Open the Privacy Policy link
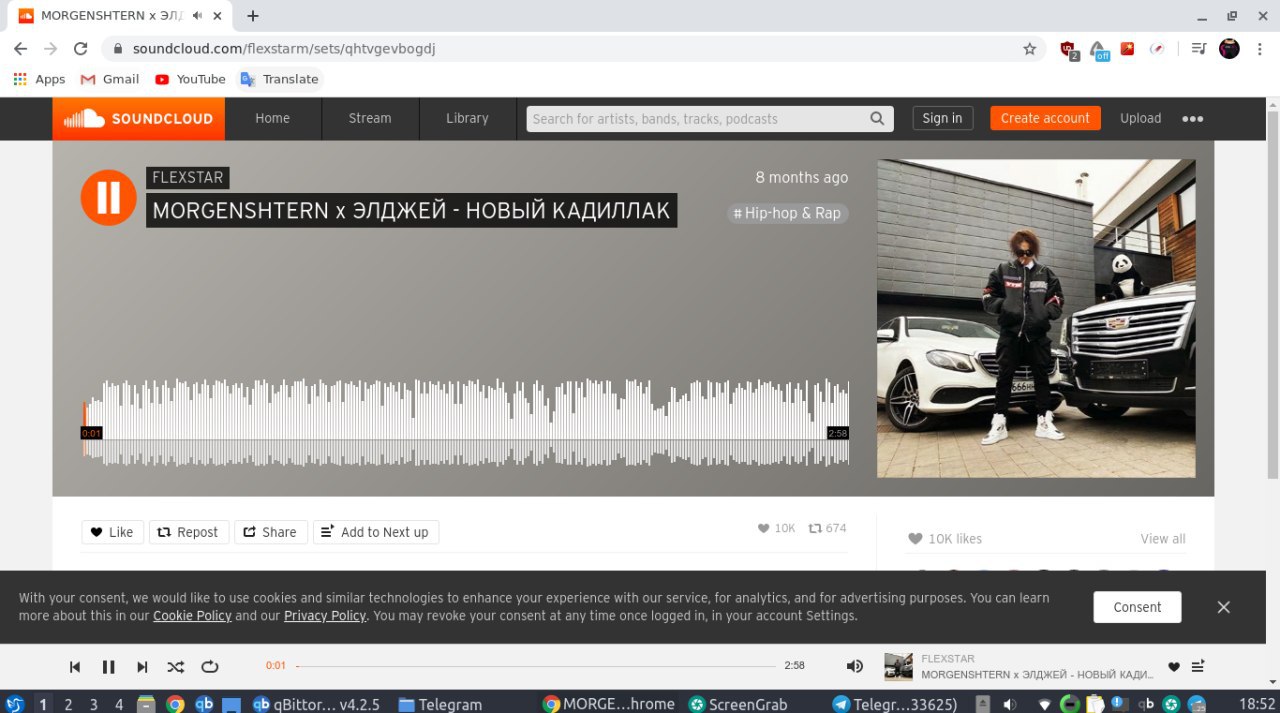The image size is (1280, 713). 325,616
